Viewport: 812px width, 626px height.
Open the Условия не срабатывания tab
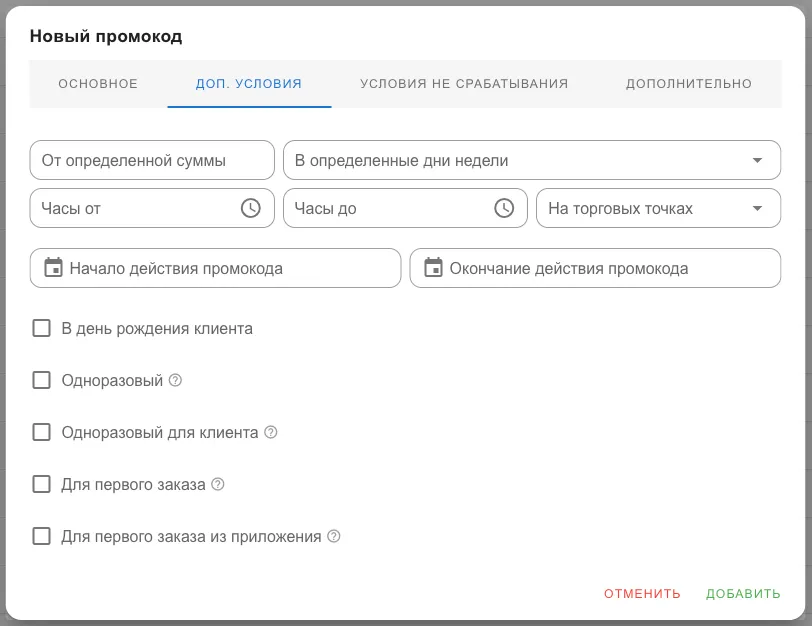(464, 84)
